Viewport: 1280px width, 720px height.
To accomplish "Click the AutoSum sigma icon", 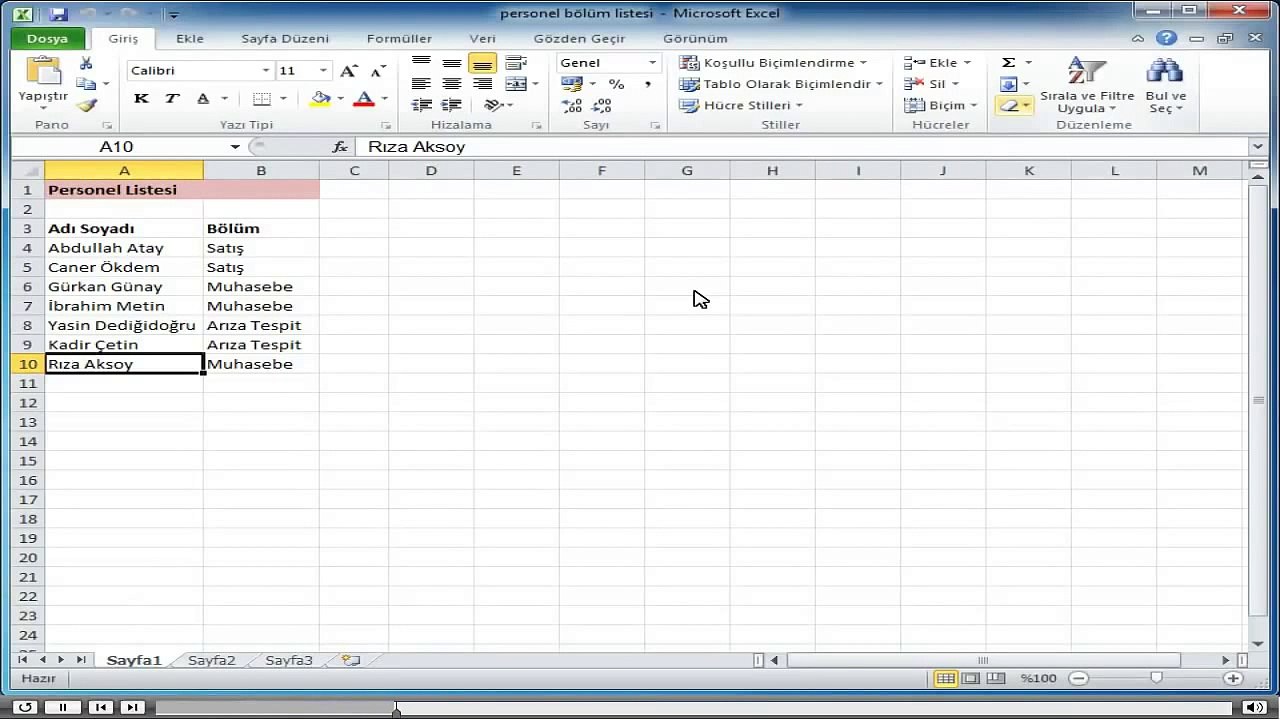I will [x=1009, y=62].
